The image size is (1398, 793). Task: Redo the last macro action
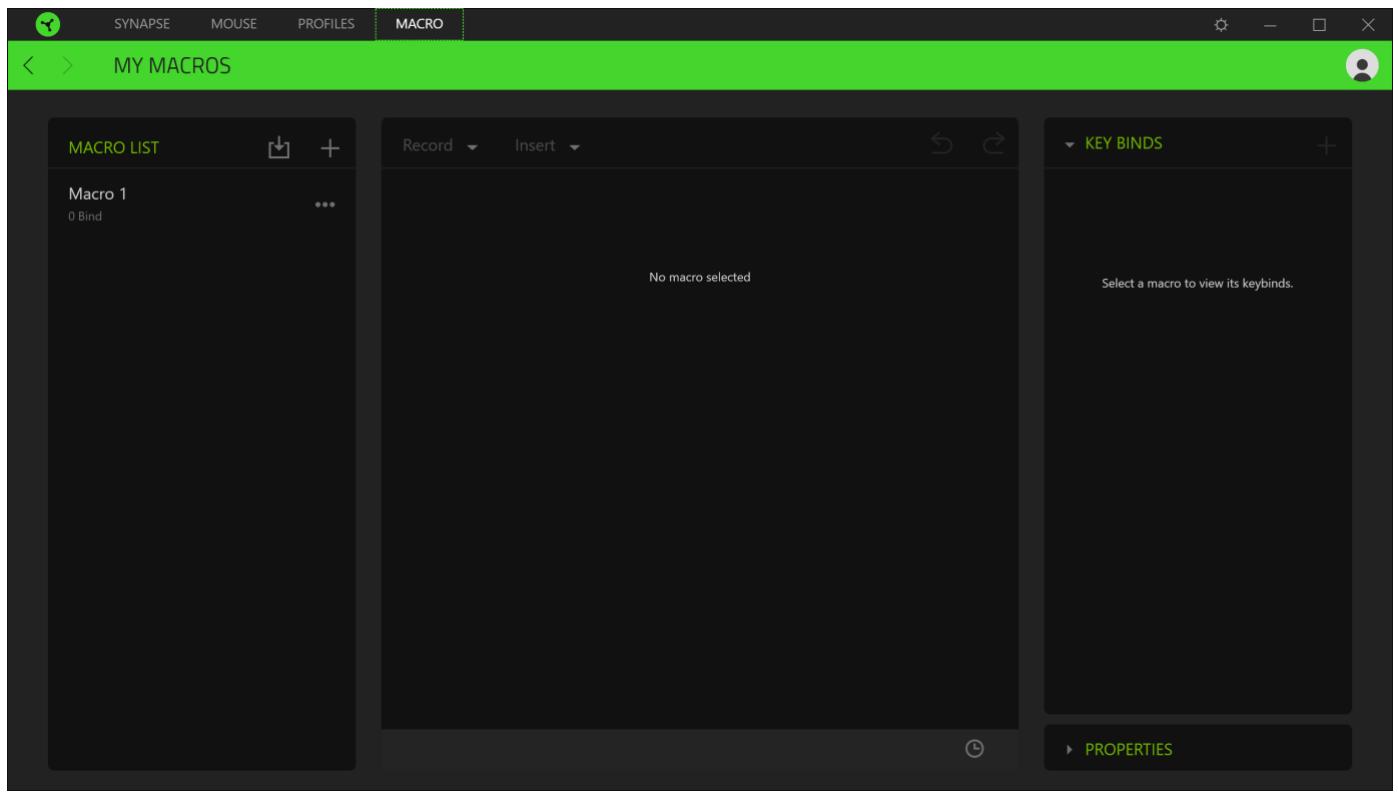[x=992, y=146]
